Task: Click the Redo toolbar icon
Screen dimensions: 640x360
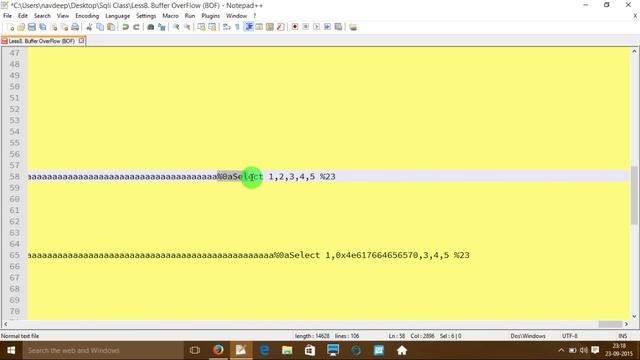Action: pos(136,27)
